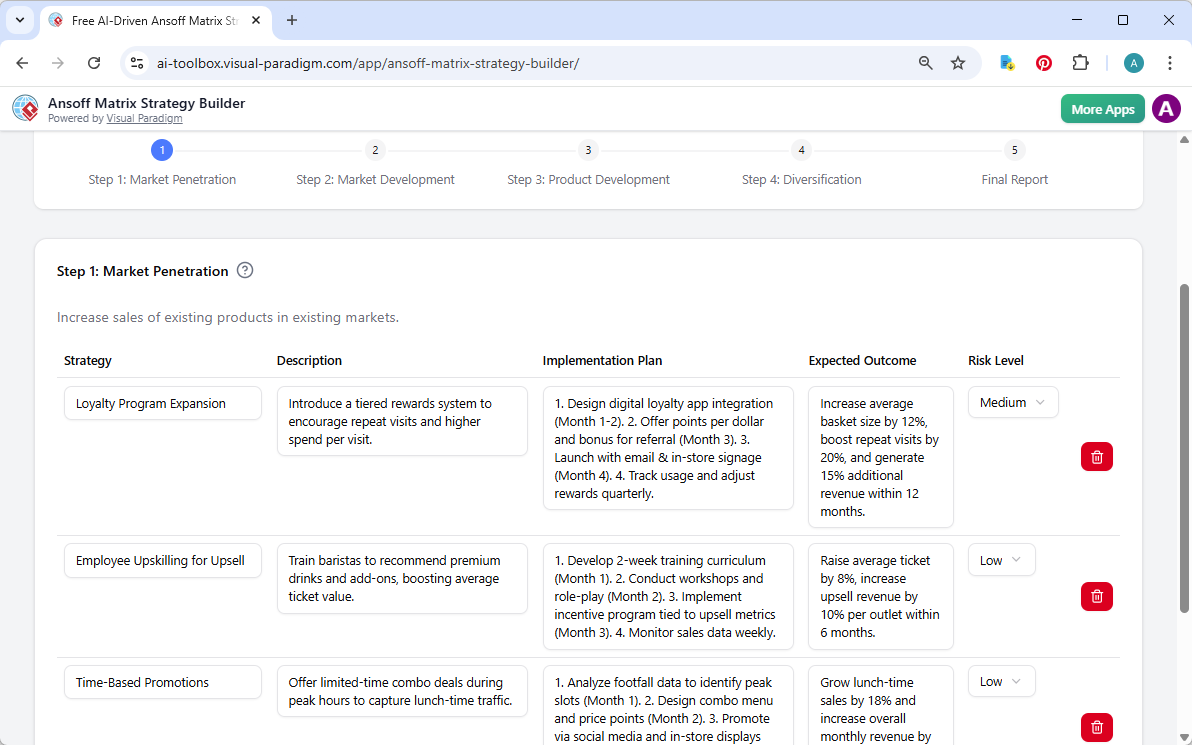Delete the Employee Upskilling for Upsell strategy
This screenshot has height=745, width=1192.
click(x=1096, y=596)
